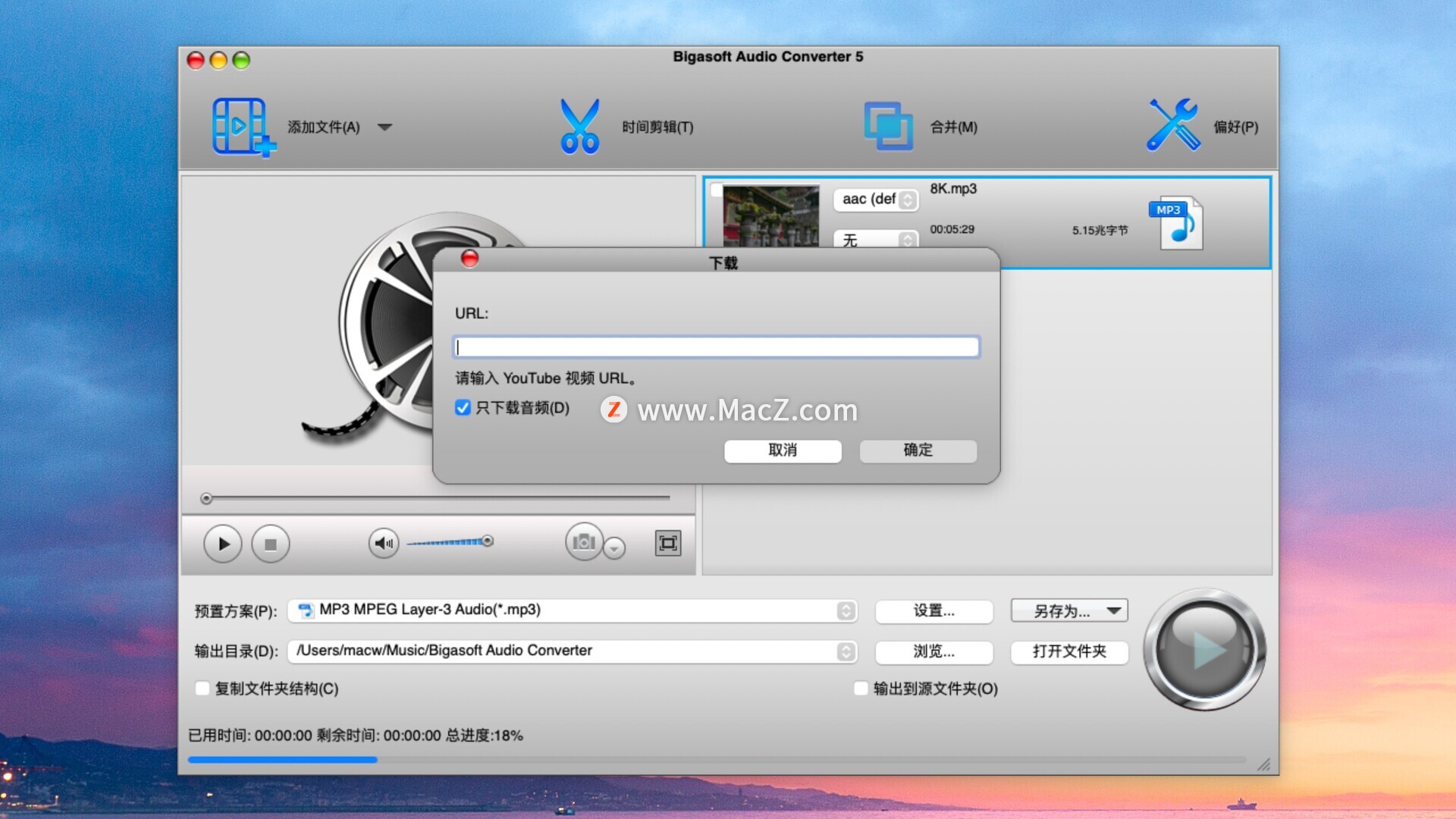Adjust the volume slider
Image resolution: width=1456 pixels, height=819 pixels.
(x=450, y=541)
